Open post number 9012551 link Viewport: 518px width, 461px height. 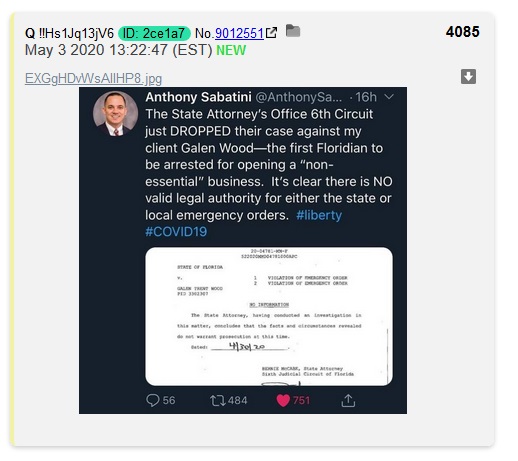239,33
